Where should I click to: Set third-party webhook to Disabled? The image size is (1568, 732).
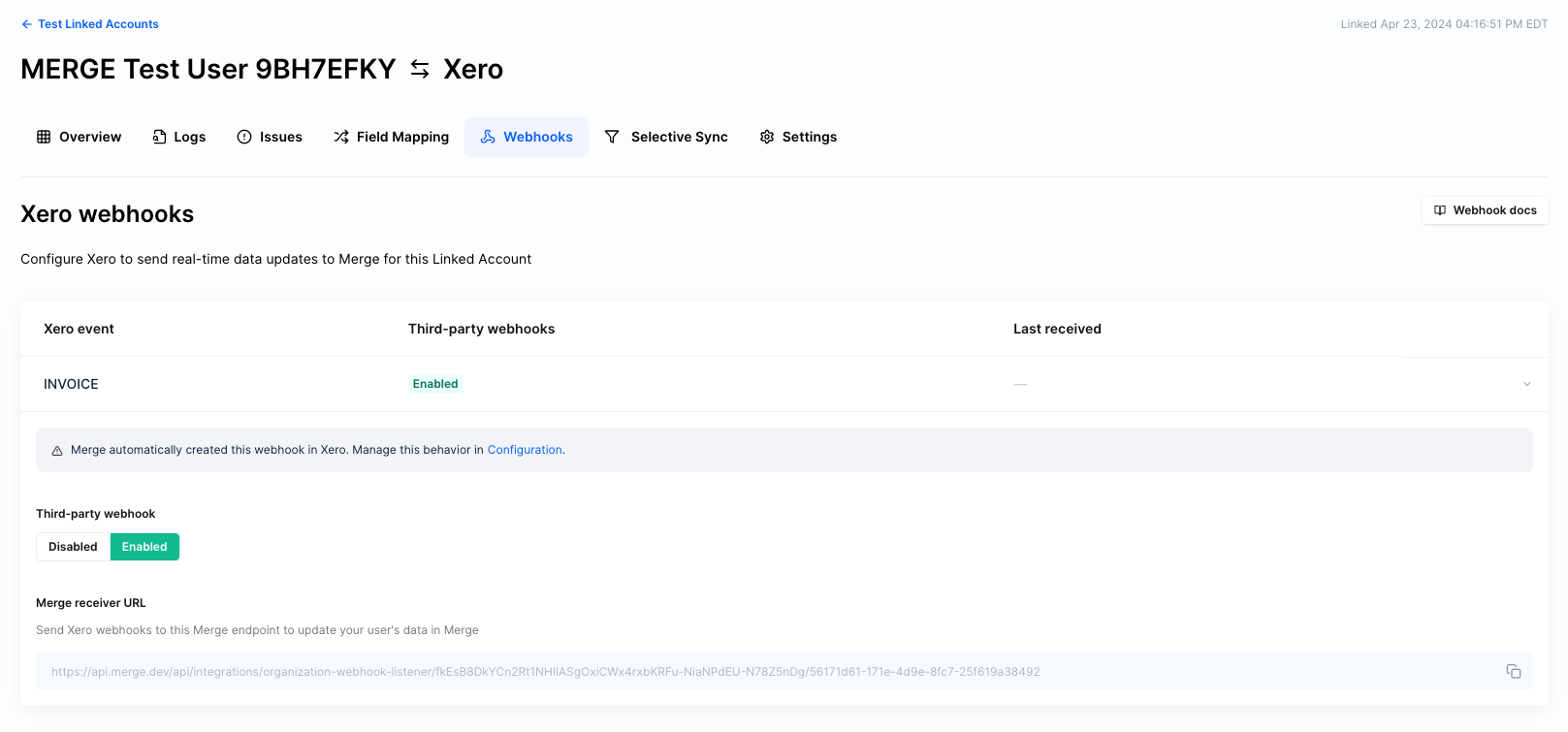coord(73,547)
